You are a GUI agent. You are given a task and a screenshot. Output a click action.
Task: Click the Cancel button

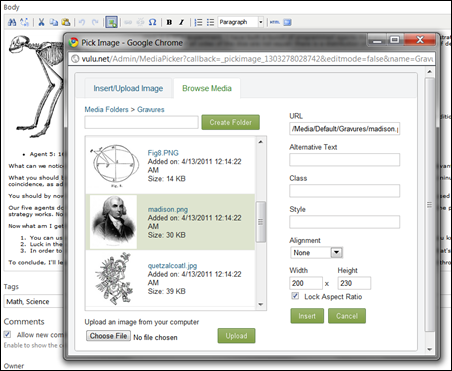coord(347,316)
